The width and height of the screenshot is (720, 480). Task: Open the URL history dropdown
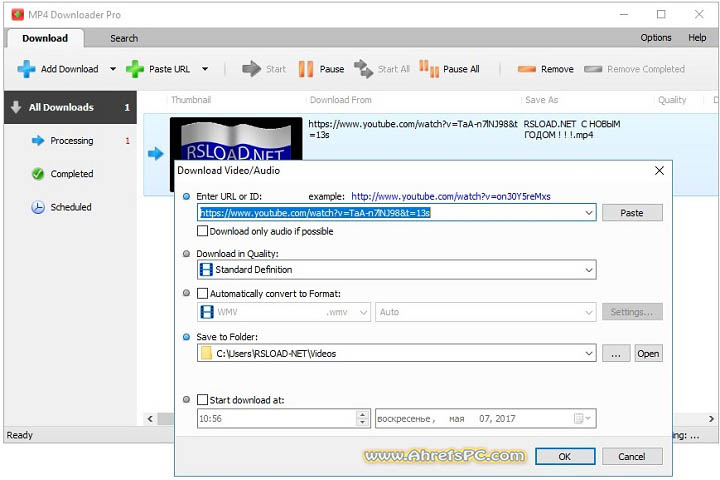[589, 213]
